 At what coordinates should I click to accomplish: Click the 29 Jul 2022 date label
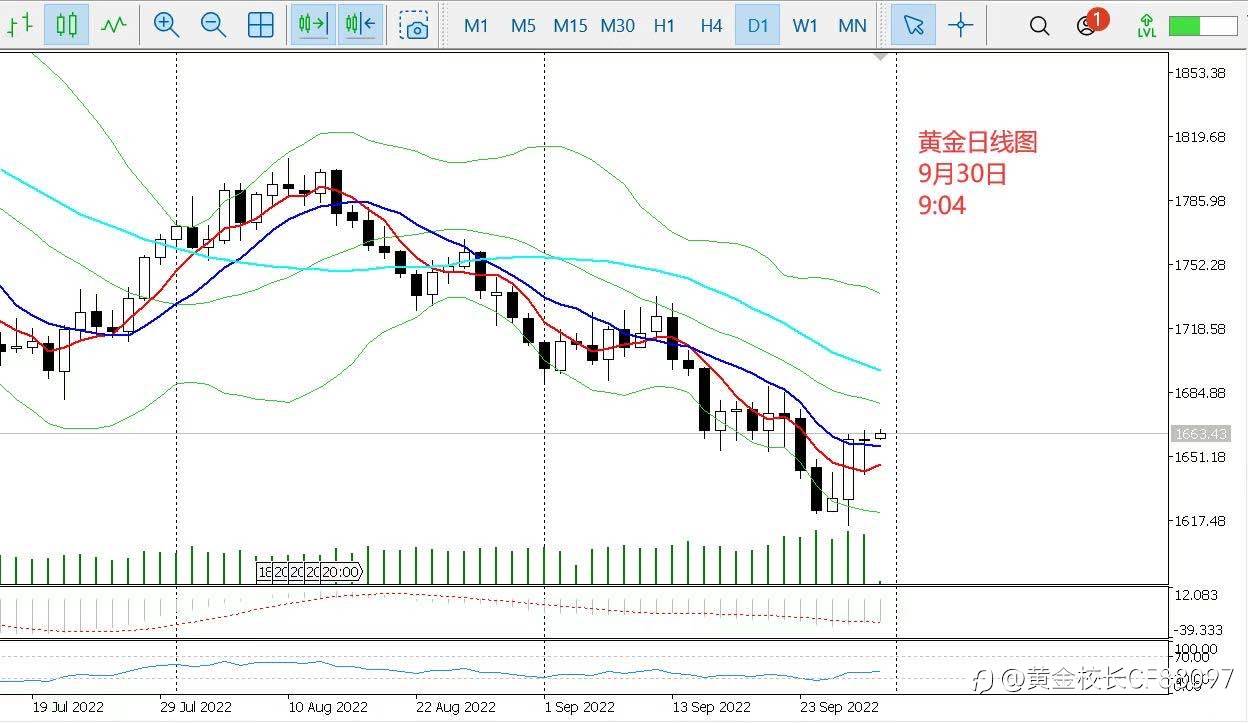[196, 707]
